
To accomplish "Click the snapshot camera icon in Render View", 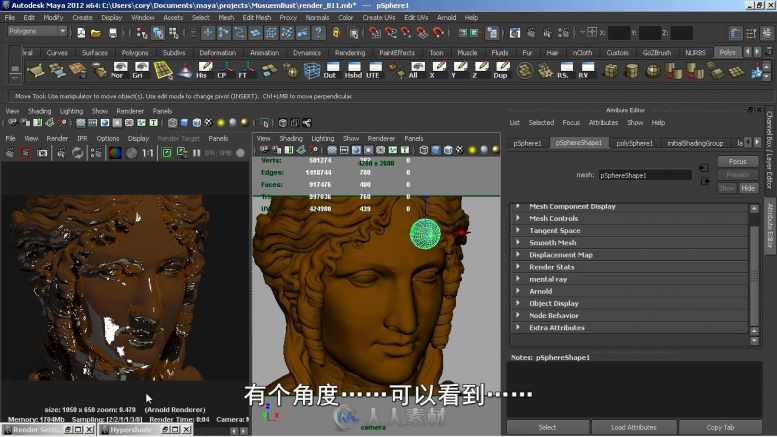I will coord(43,153).
